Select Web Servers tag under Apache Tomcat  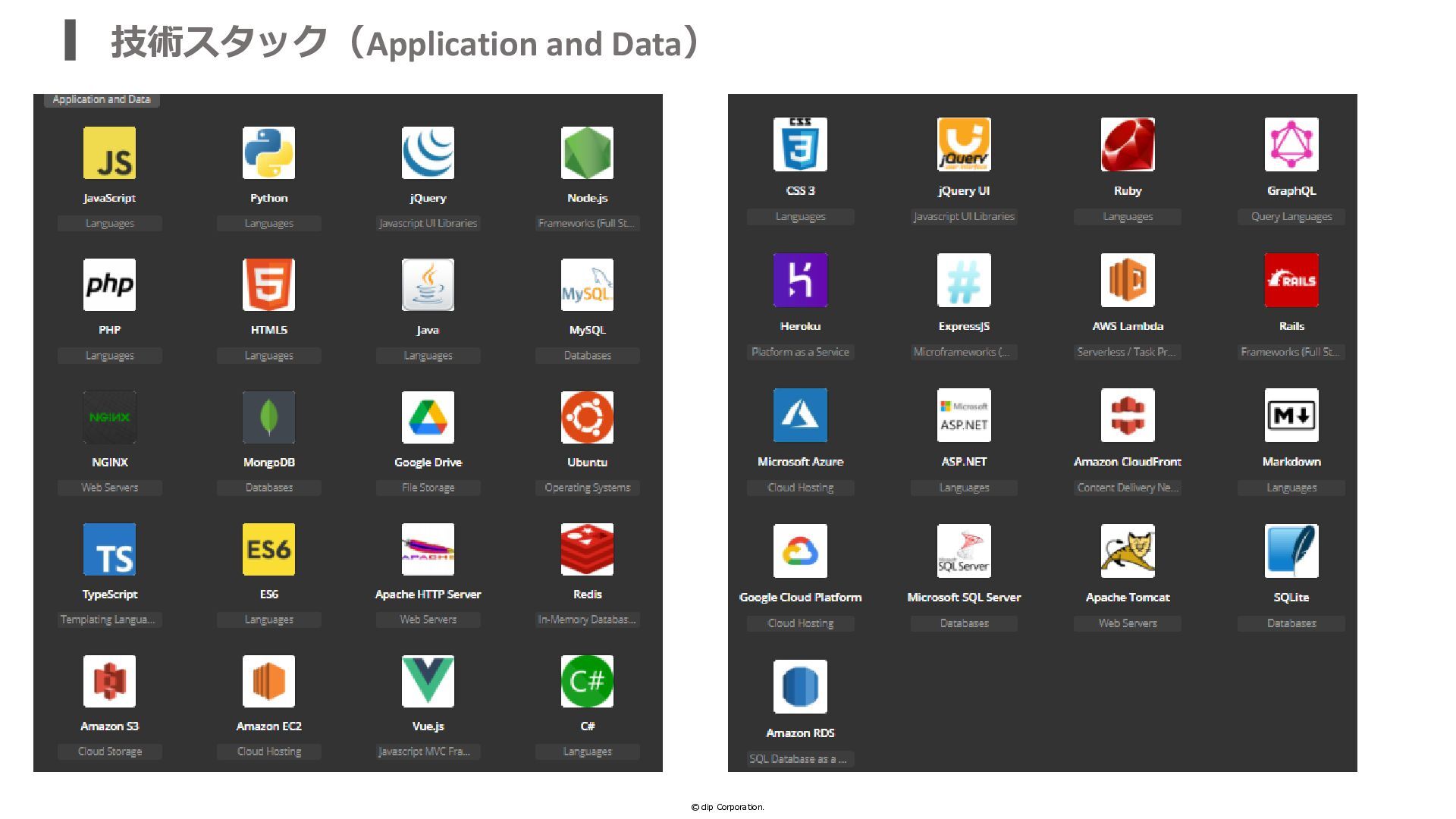(1128, 623)
